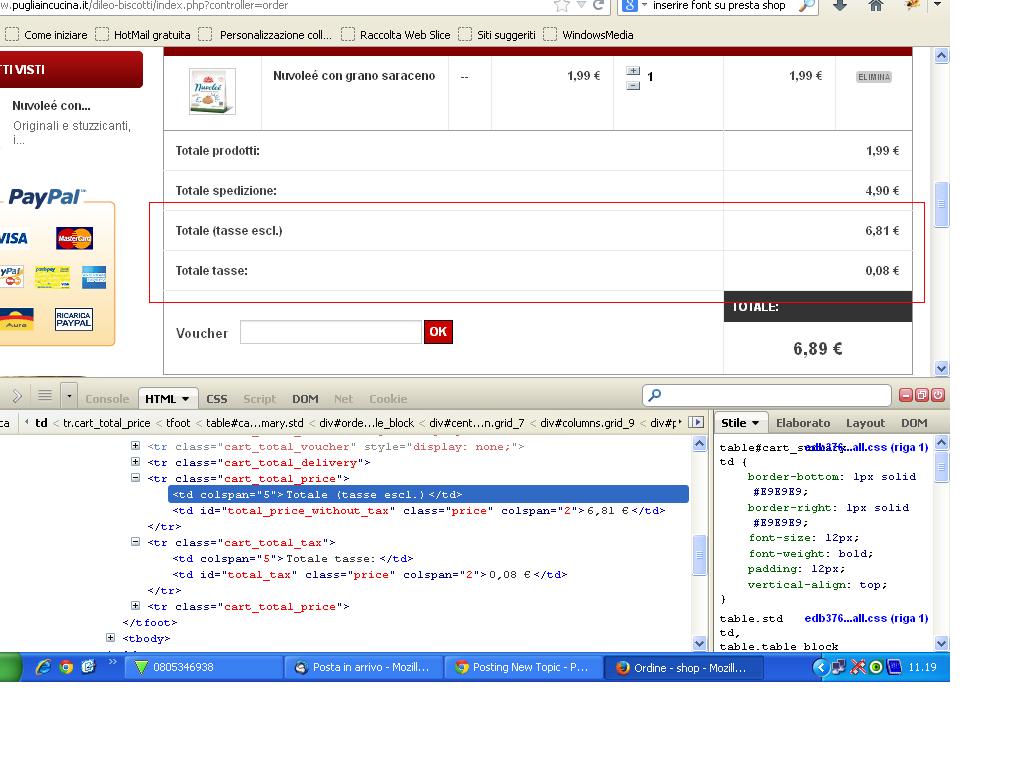Image resolution: width=1024 pixels, height=768 pixels.
Task: Expand the cart_total_voucher tr node
Action: (135, 445)
